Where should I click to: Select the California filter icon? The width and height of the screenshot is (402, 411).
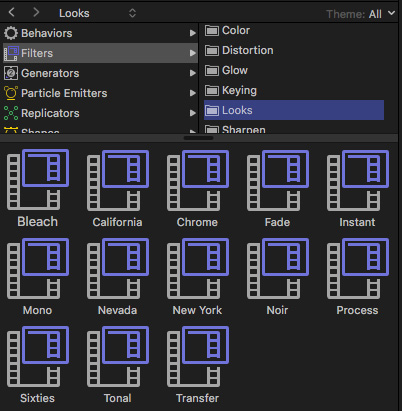[x=118, y=180]
